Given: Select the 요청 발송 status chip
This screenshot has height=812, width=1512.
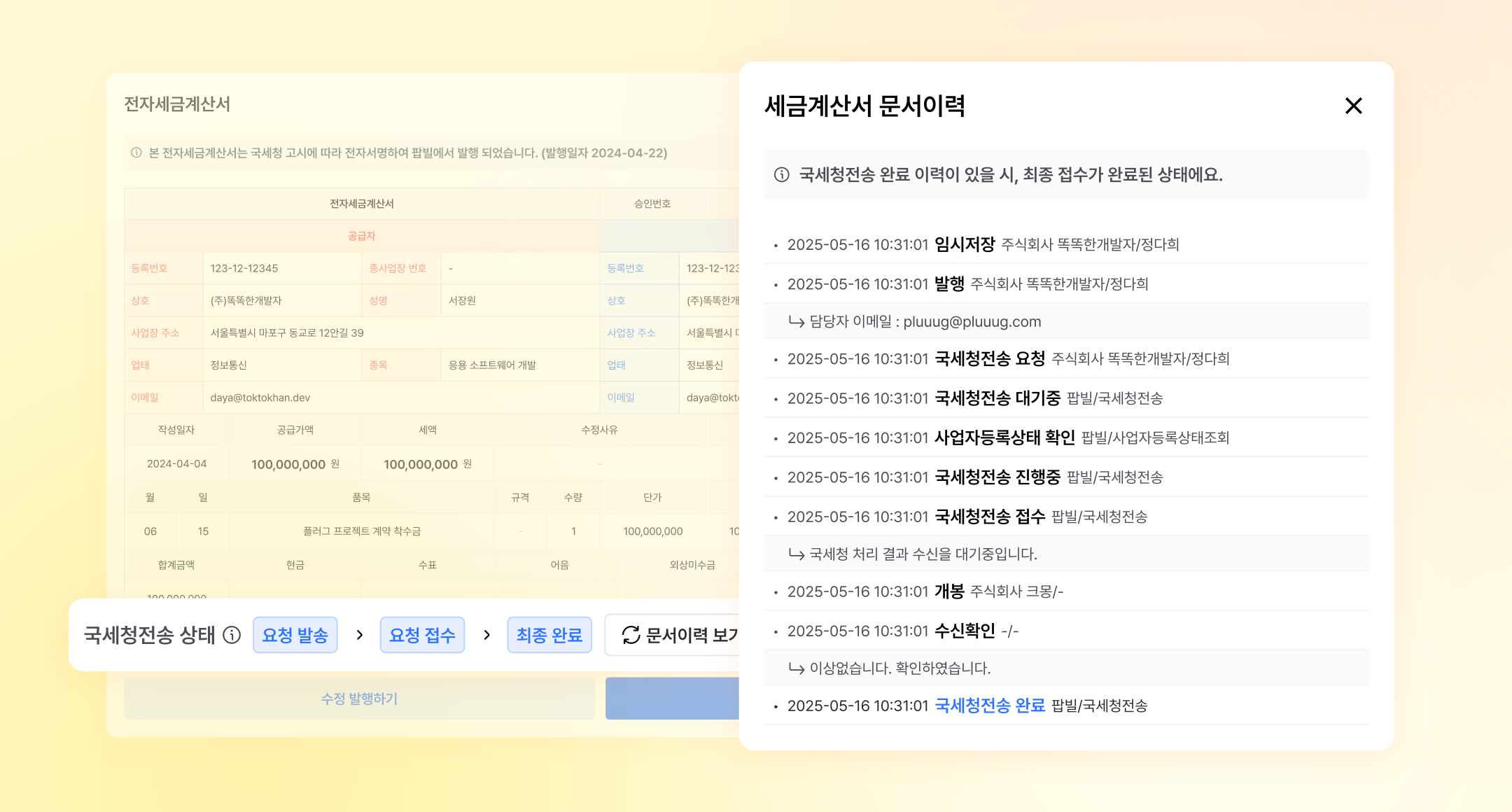Looking at the screenshot, I should [295, 635].
